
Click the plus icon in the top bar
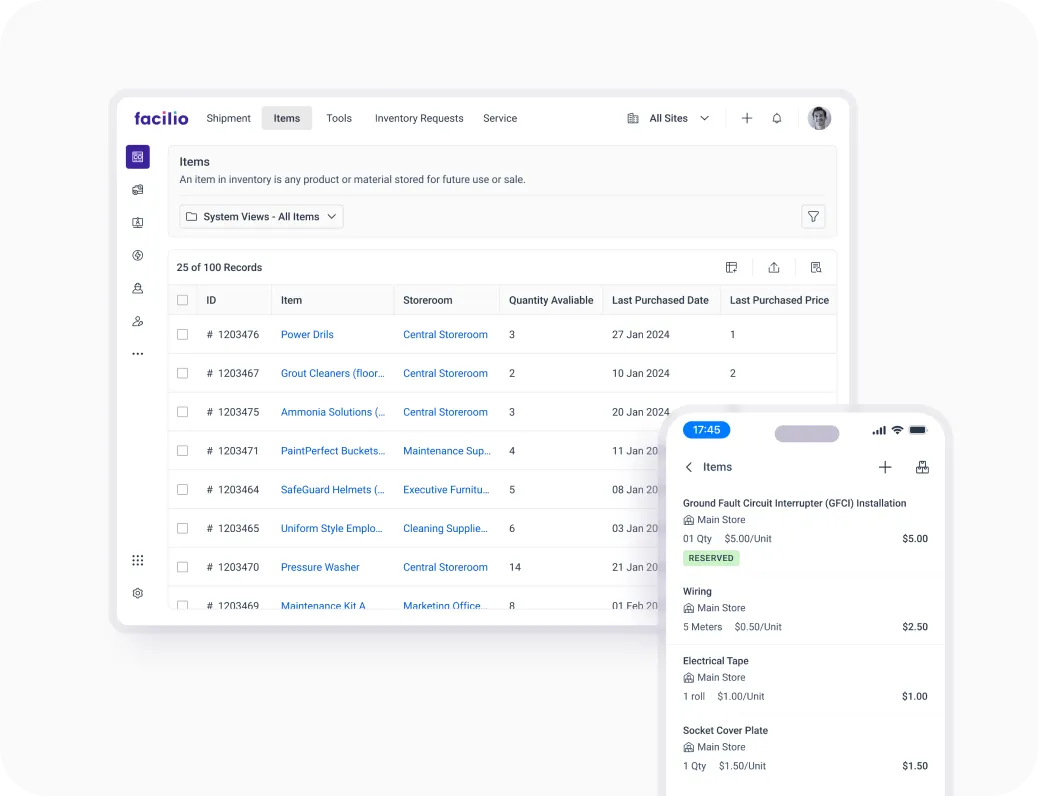747,118
